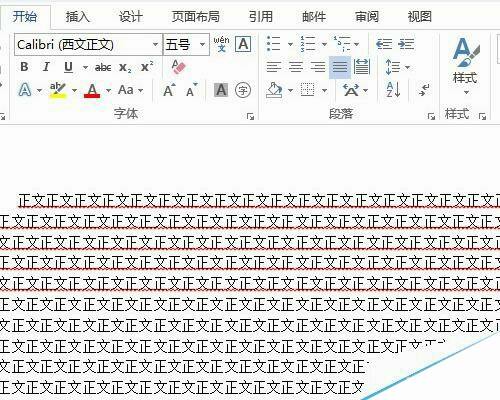Image resolution: width=500 pixels, height=400 pixels.
Task: Open the 审阅 ribbon tab
Action: pos(367,17)
